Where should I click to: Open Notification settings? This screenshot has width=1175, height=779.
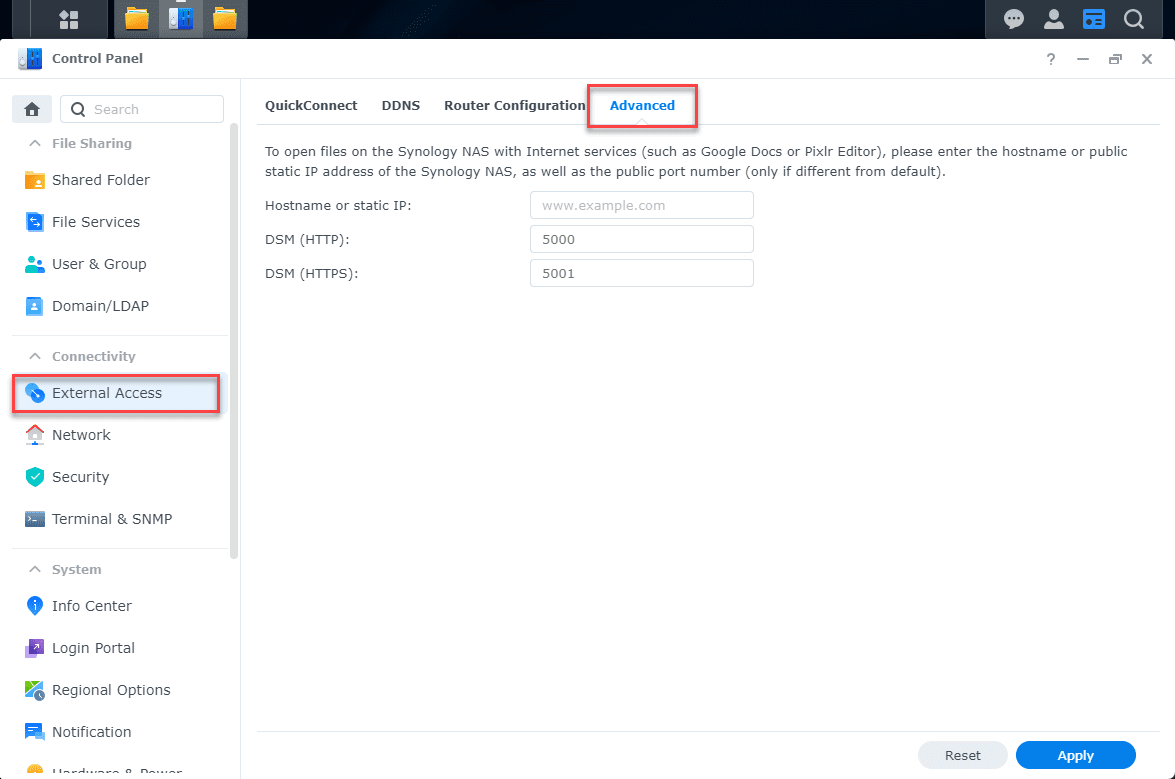pyautogui.click(x=120, y=732)
